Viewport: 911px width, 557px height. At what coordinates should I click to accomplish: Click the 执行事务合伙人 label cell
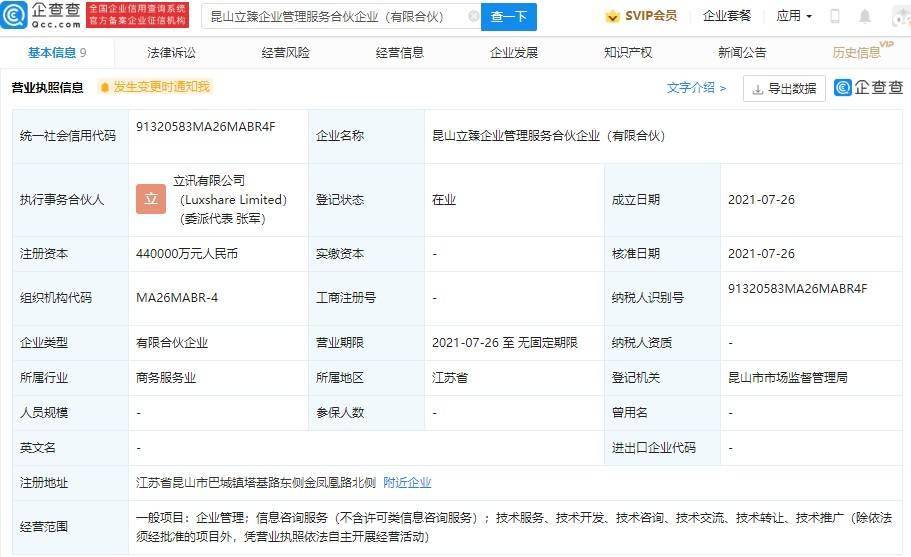[x=70, y=200]
